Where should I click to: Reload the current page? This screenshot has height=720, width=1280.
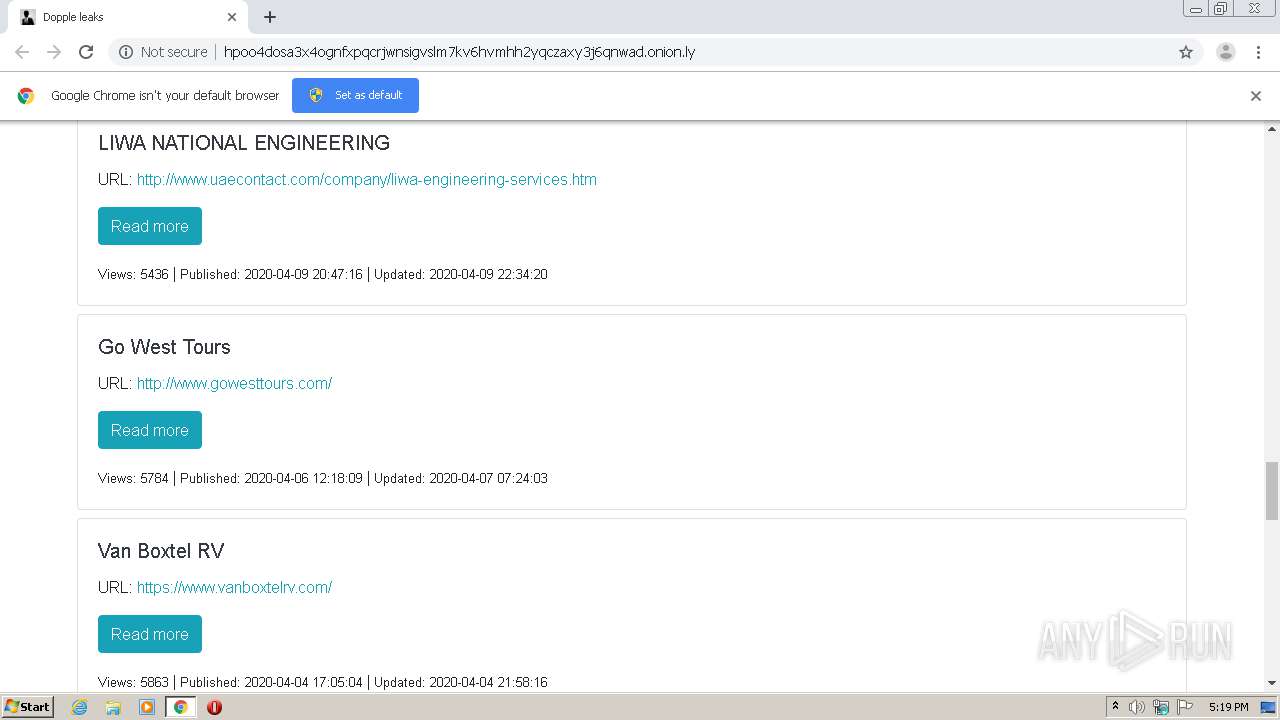86,52
